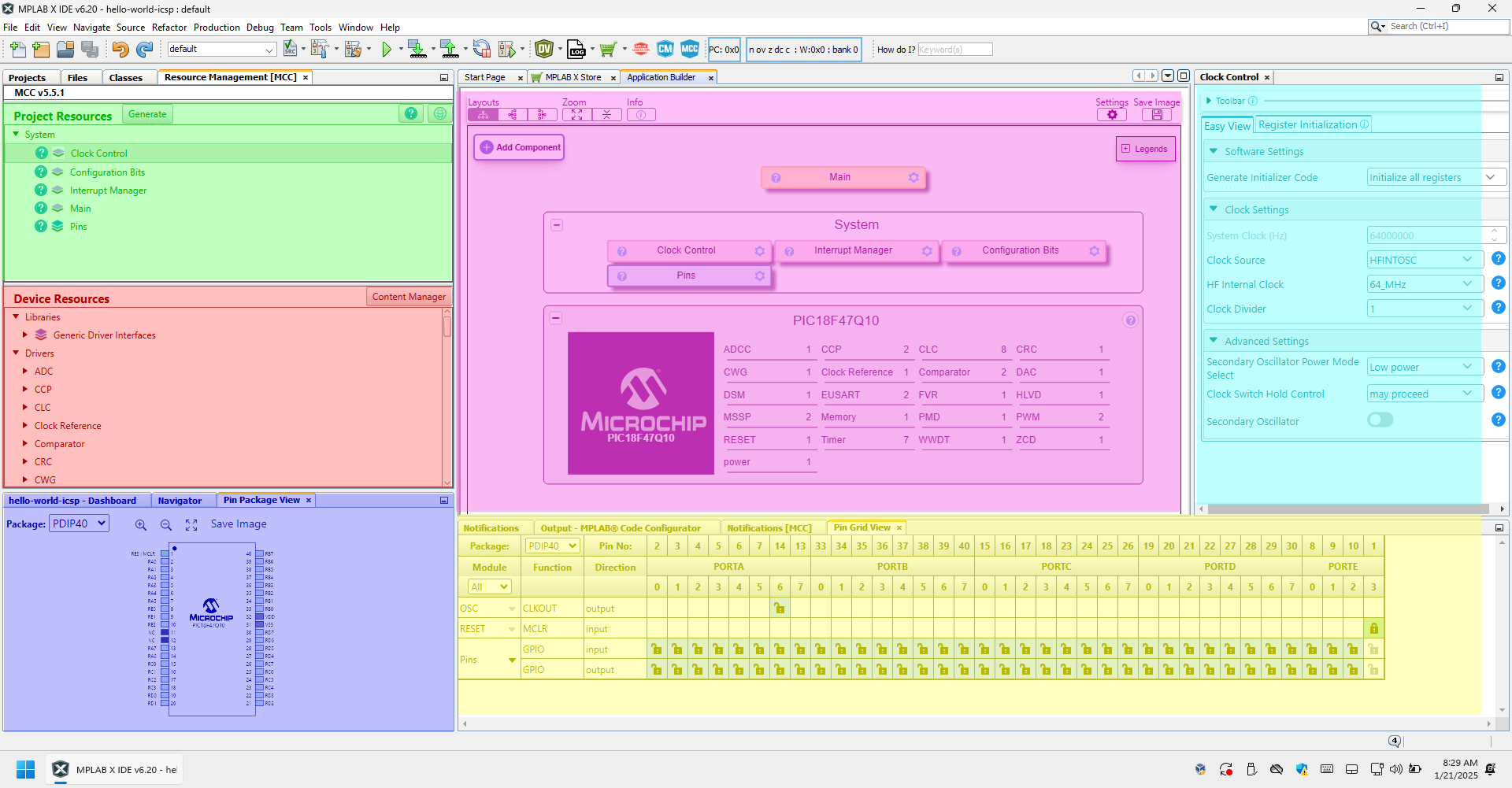Click the How do I keyword input field
Viewport: 1512px width, 788px height.
955,50
